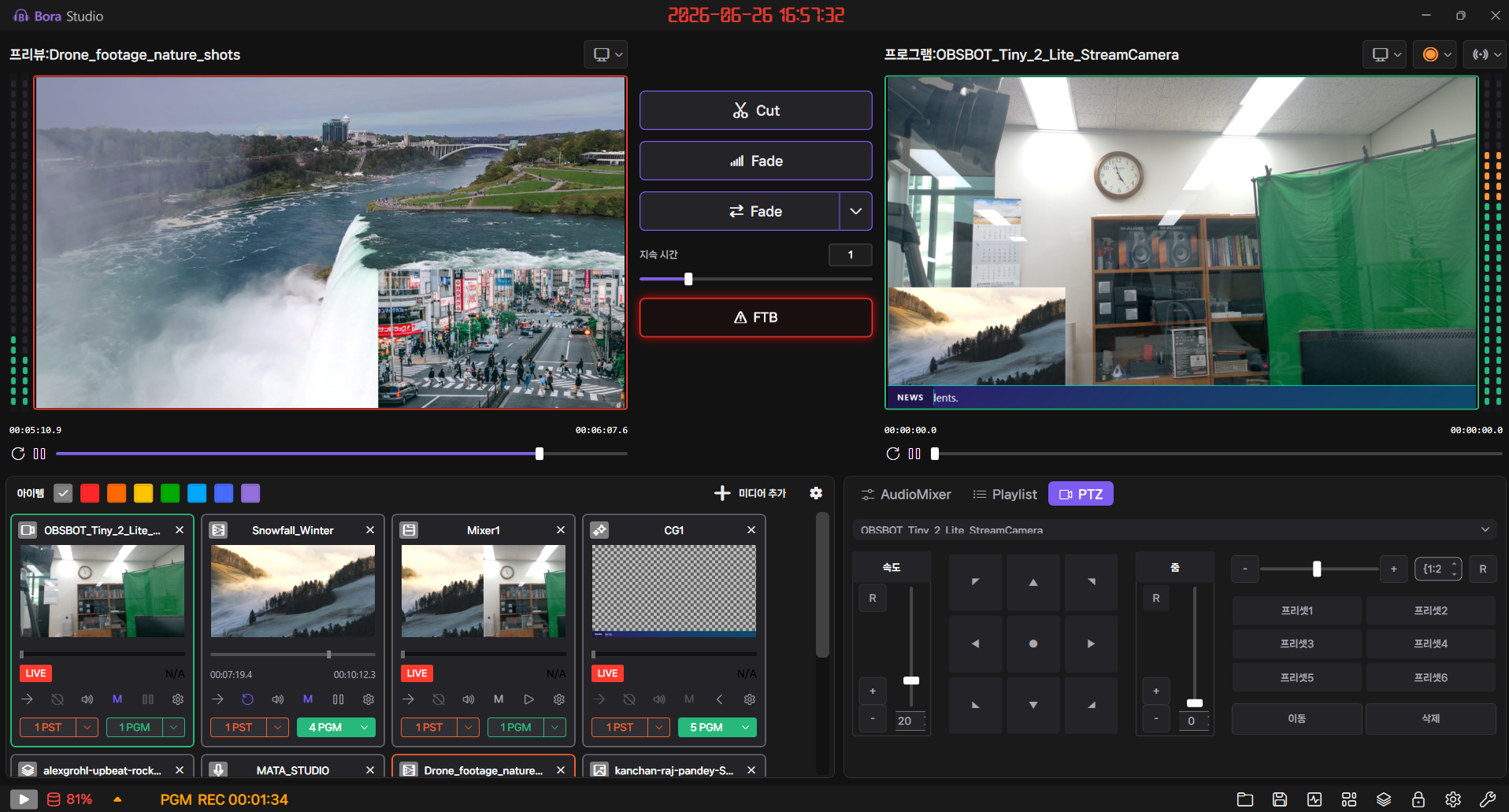Image resolution: width=1509 pixels, height=812 pixels.
Task: Click the FTB button
Action: click(x=756, y=317)
